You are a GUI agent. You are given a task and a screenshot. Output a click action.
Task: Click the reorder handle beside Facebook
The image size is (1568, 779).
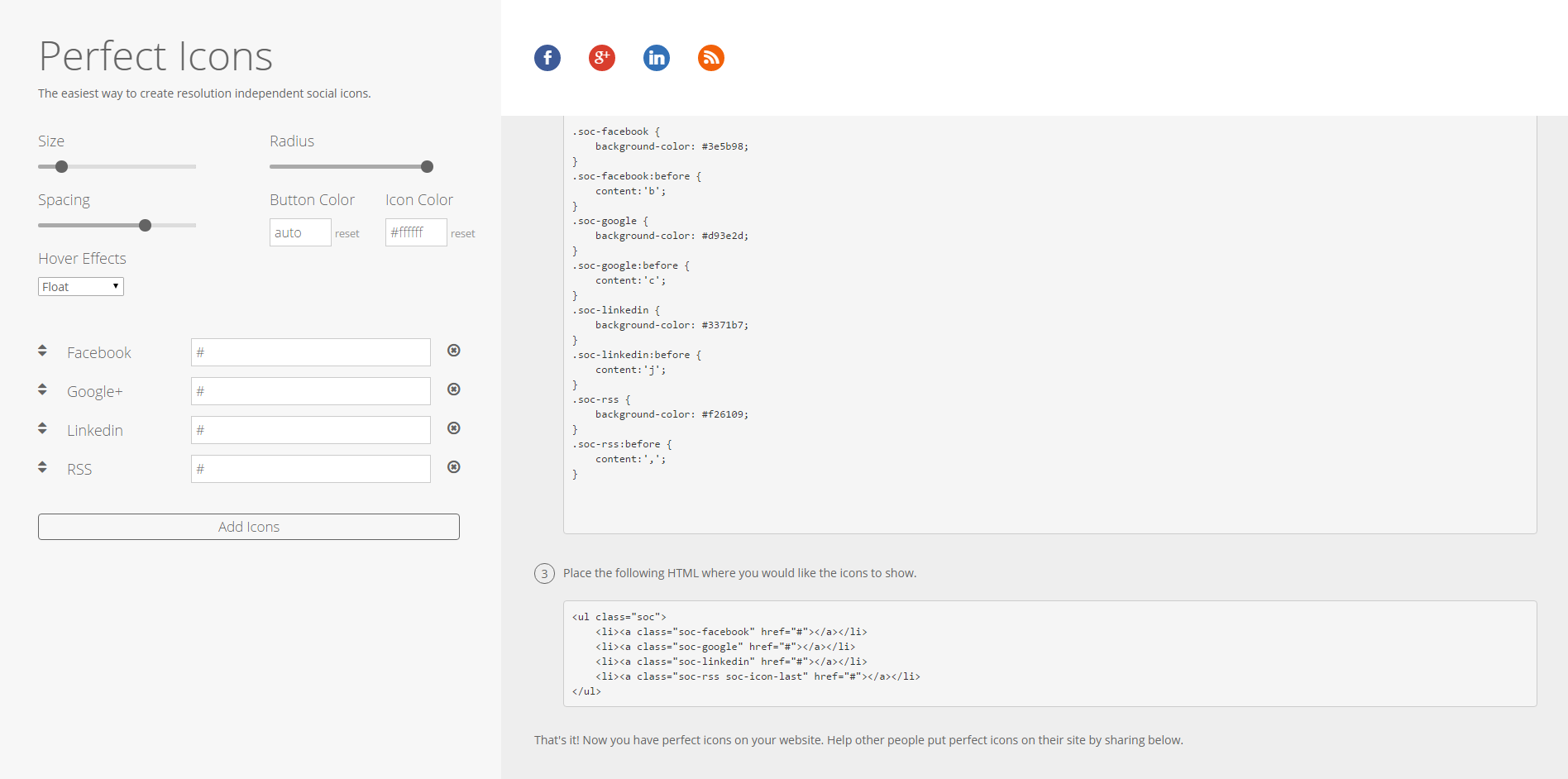[42, 351]
